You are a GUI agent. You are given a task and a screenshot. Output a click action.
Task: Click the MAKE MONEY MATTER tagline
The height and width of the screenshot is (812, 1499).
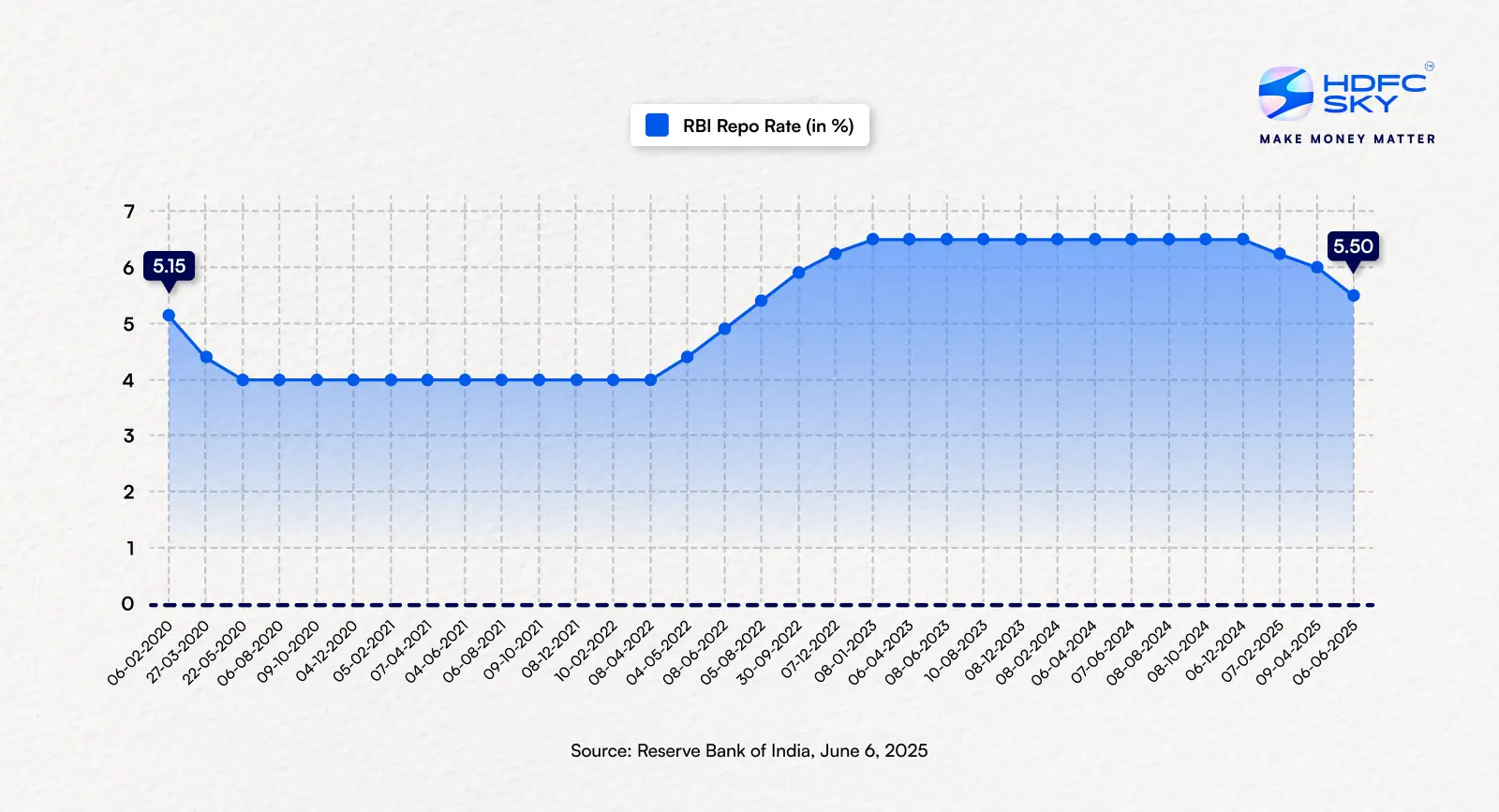click(1347, 139)
